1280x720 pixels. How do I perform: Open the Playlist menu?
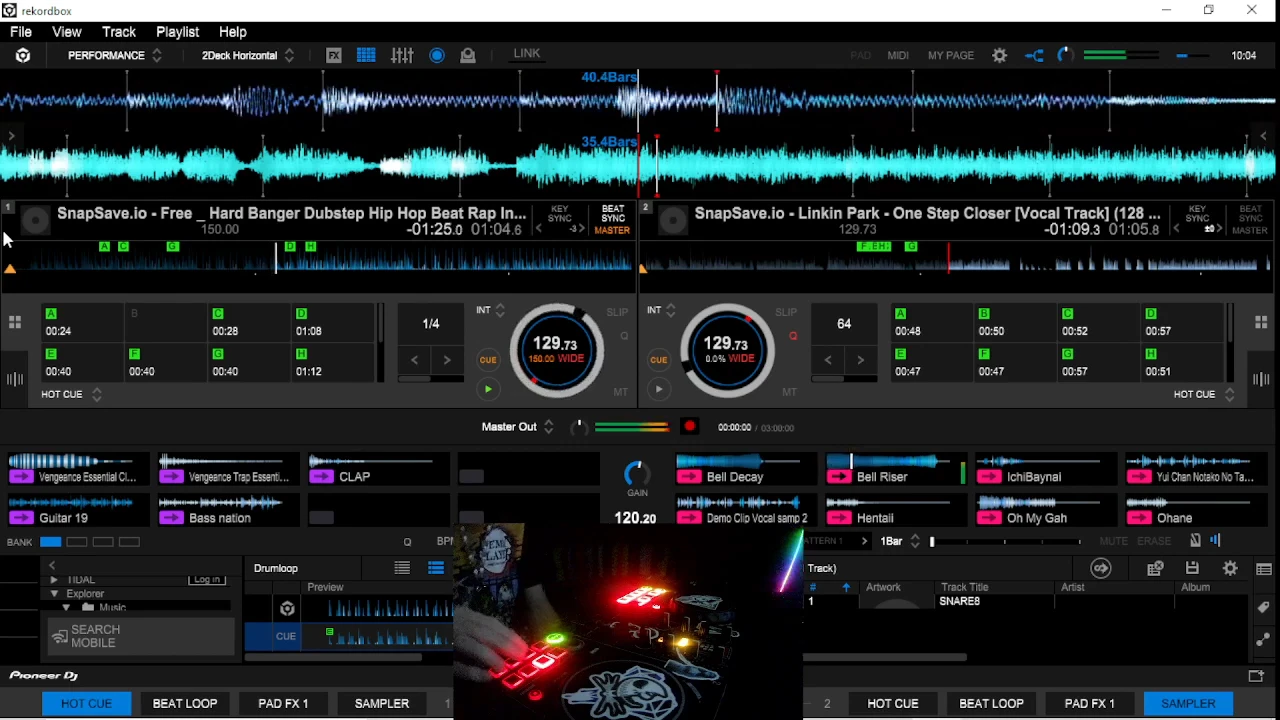click(177, 32)
